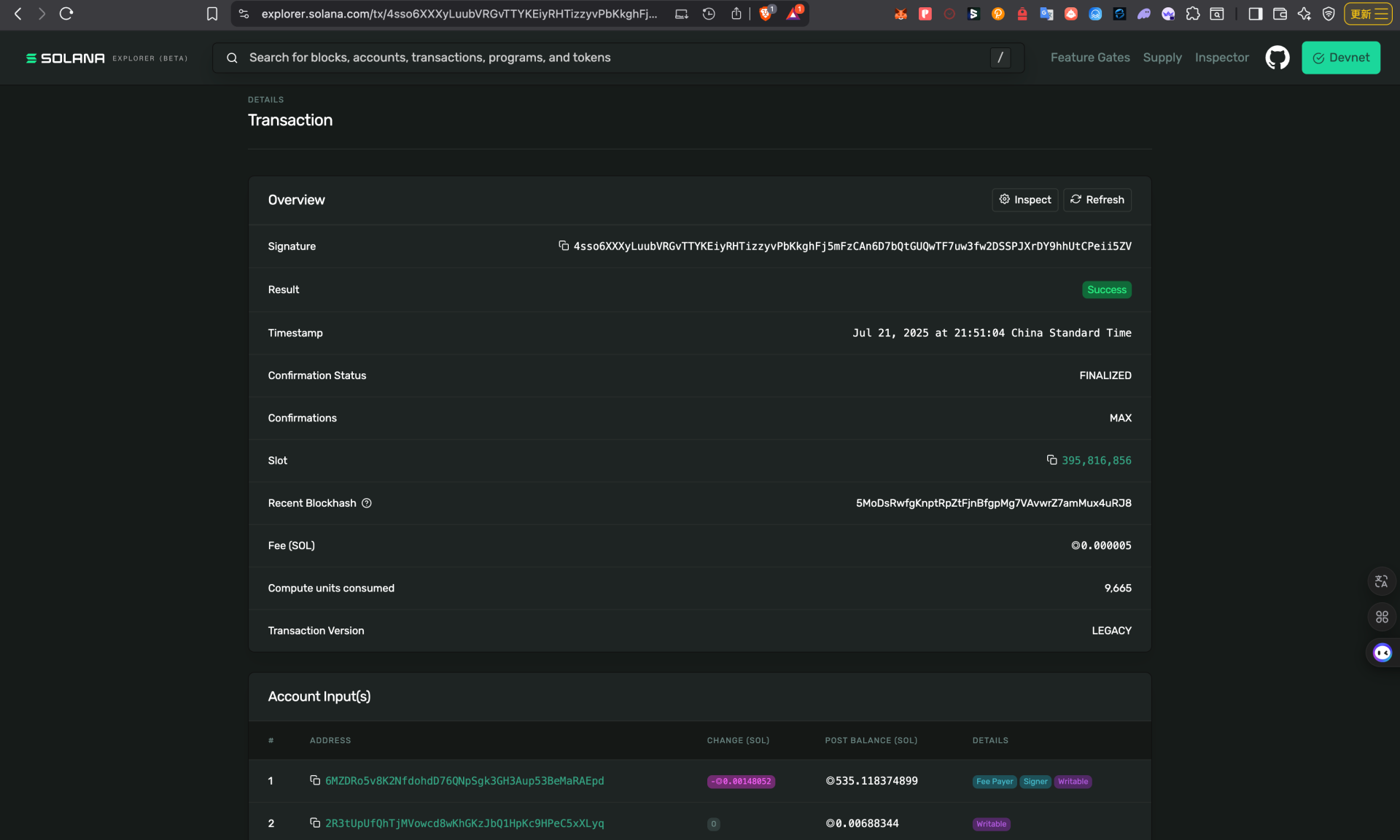
Task: Click the Solana Explorer logo
Action: tap(106, 58)
